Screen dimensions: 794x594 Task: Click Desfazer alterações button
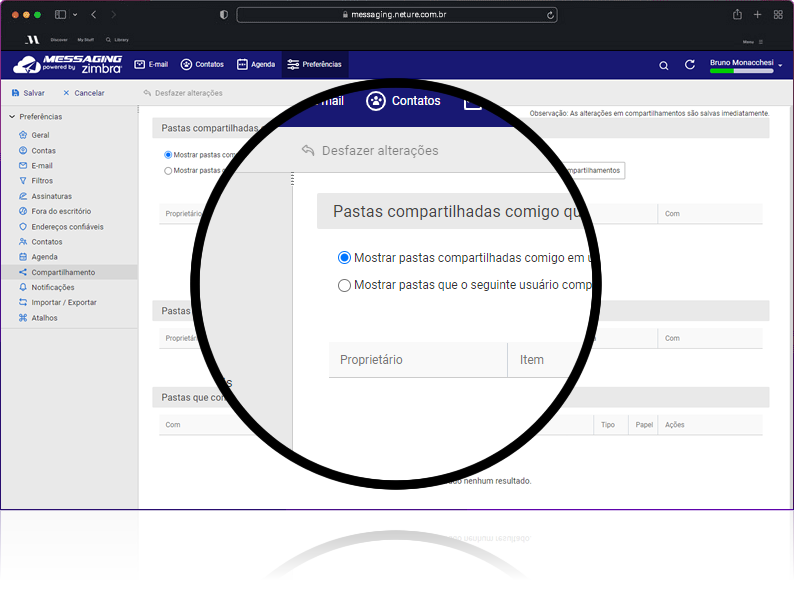[x=183, y=93]
